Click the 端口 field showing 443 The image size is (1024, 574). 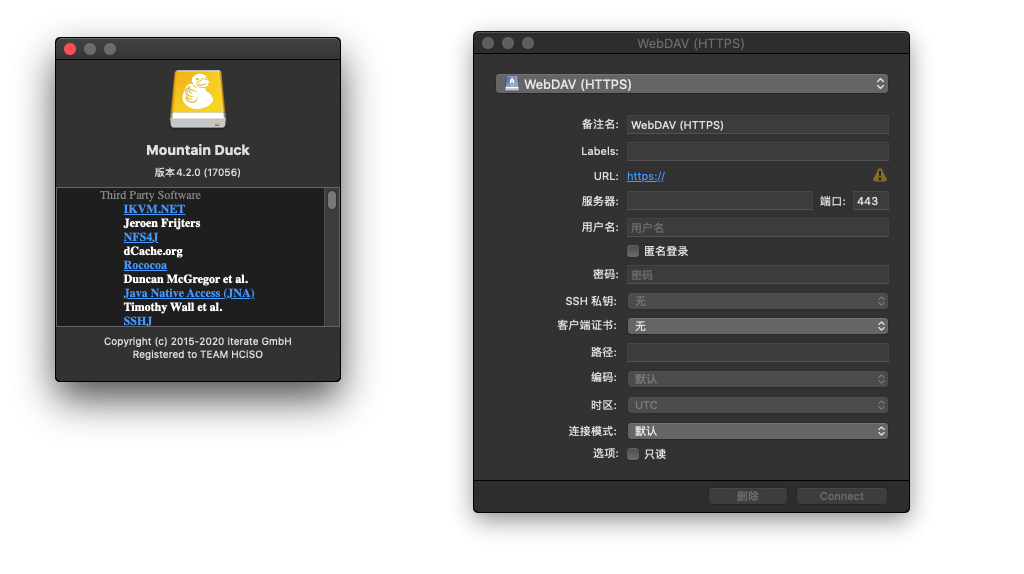[x=871, y=201]
